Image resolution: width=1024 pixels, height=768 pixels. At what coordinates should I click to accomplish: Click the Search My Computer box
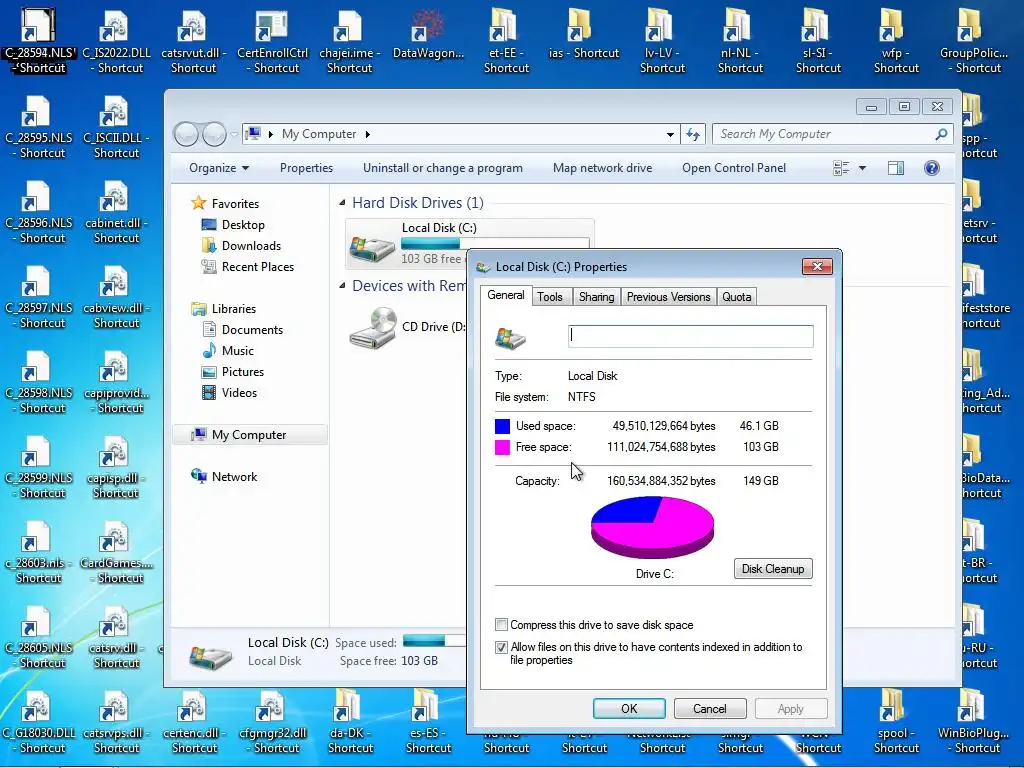coord(833,134)
